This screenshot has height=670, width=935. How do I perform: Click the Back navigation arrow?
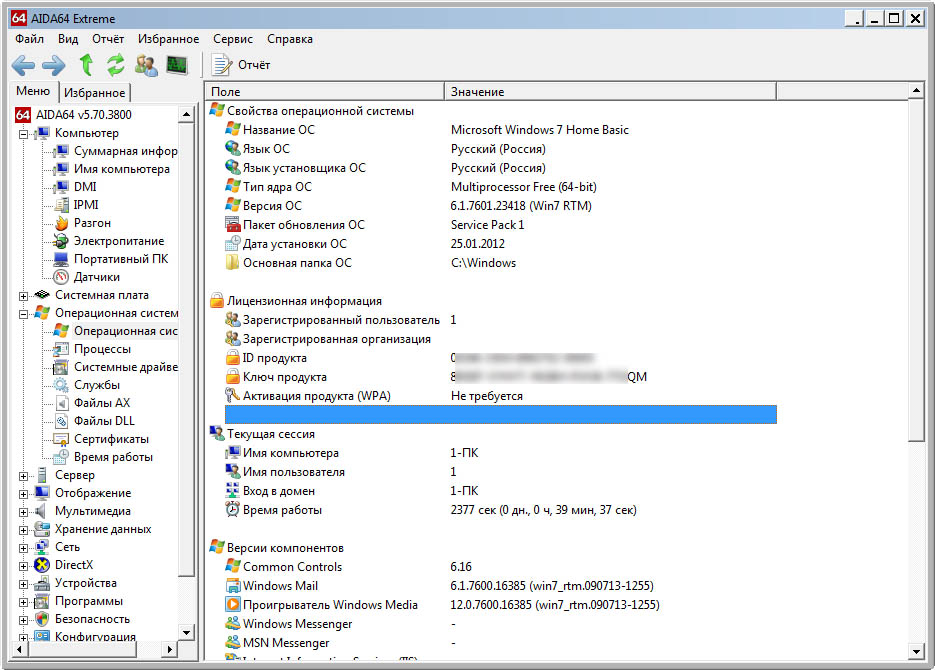tap(23, 65)
